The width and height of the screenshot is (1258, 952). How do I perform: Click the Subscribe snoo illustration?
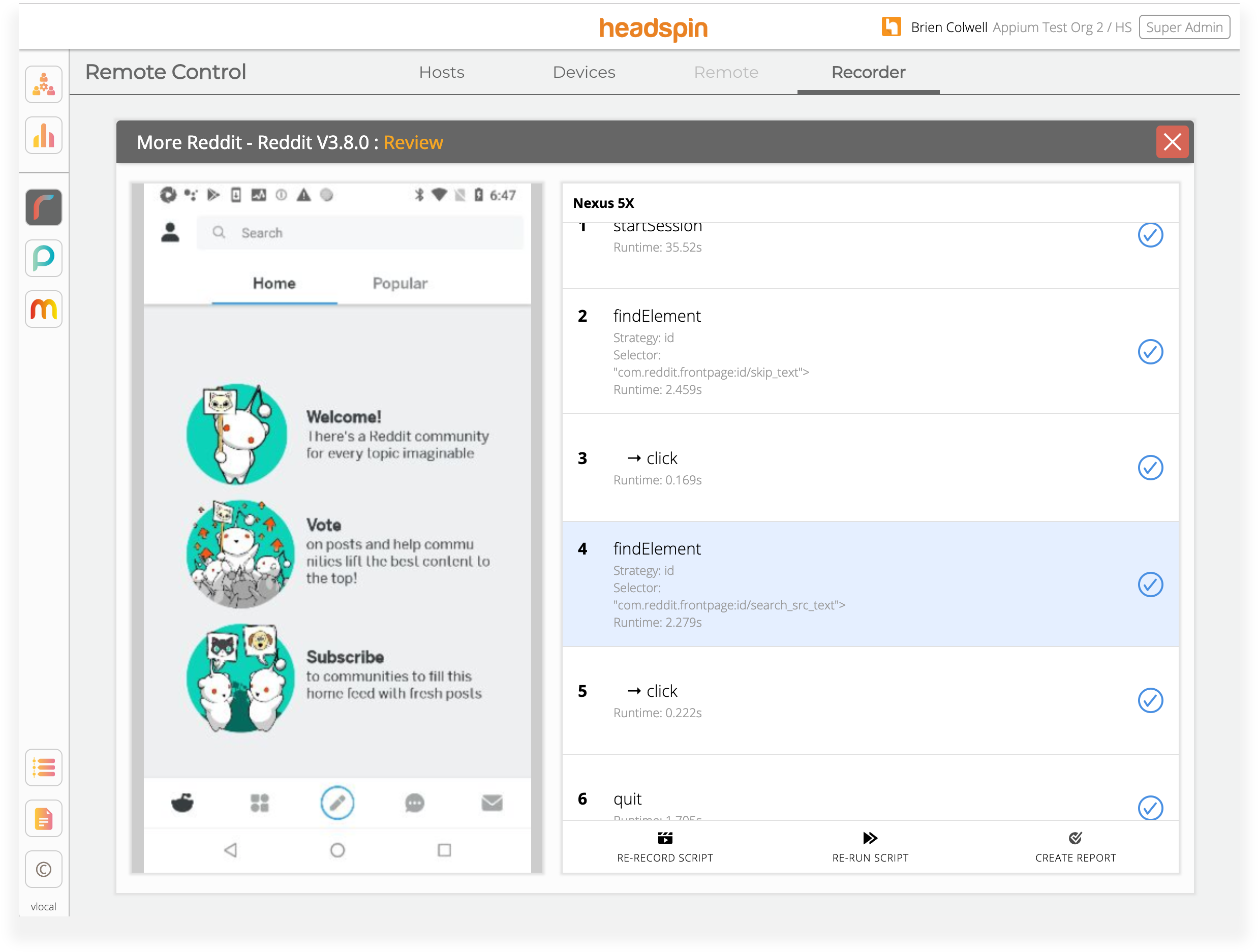pos(240,678)
